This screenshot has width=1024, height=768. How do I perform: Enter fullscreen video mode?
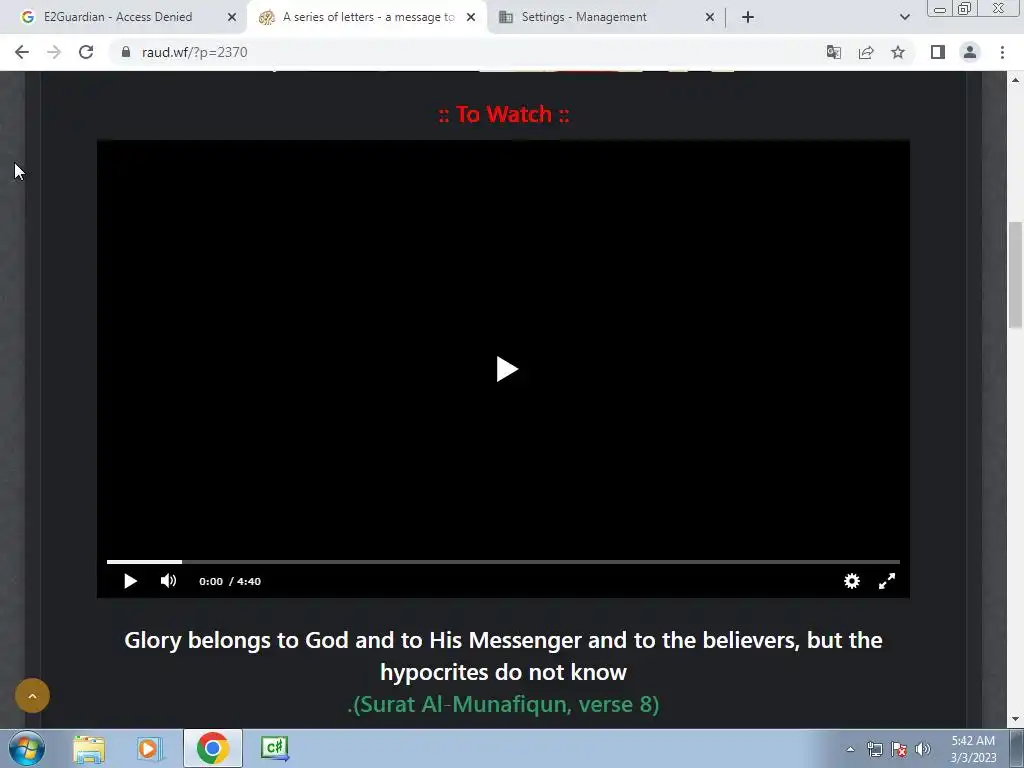[887, 581]
